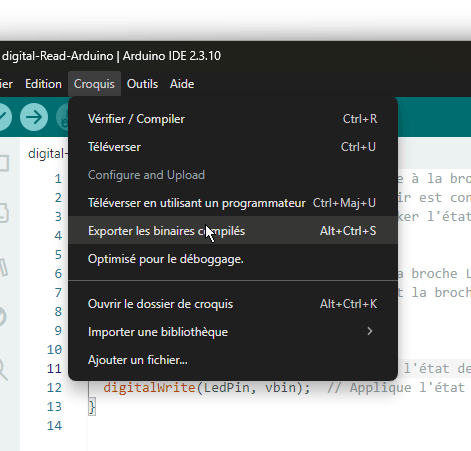This screenshot has height=451, width=471.
Task: Click digitalWrite in line 12 code
Action: (x=149, y=388)
